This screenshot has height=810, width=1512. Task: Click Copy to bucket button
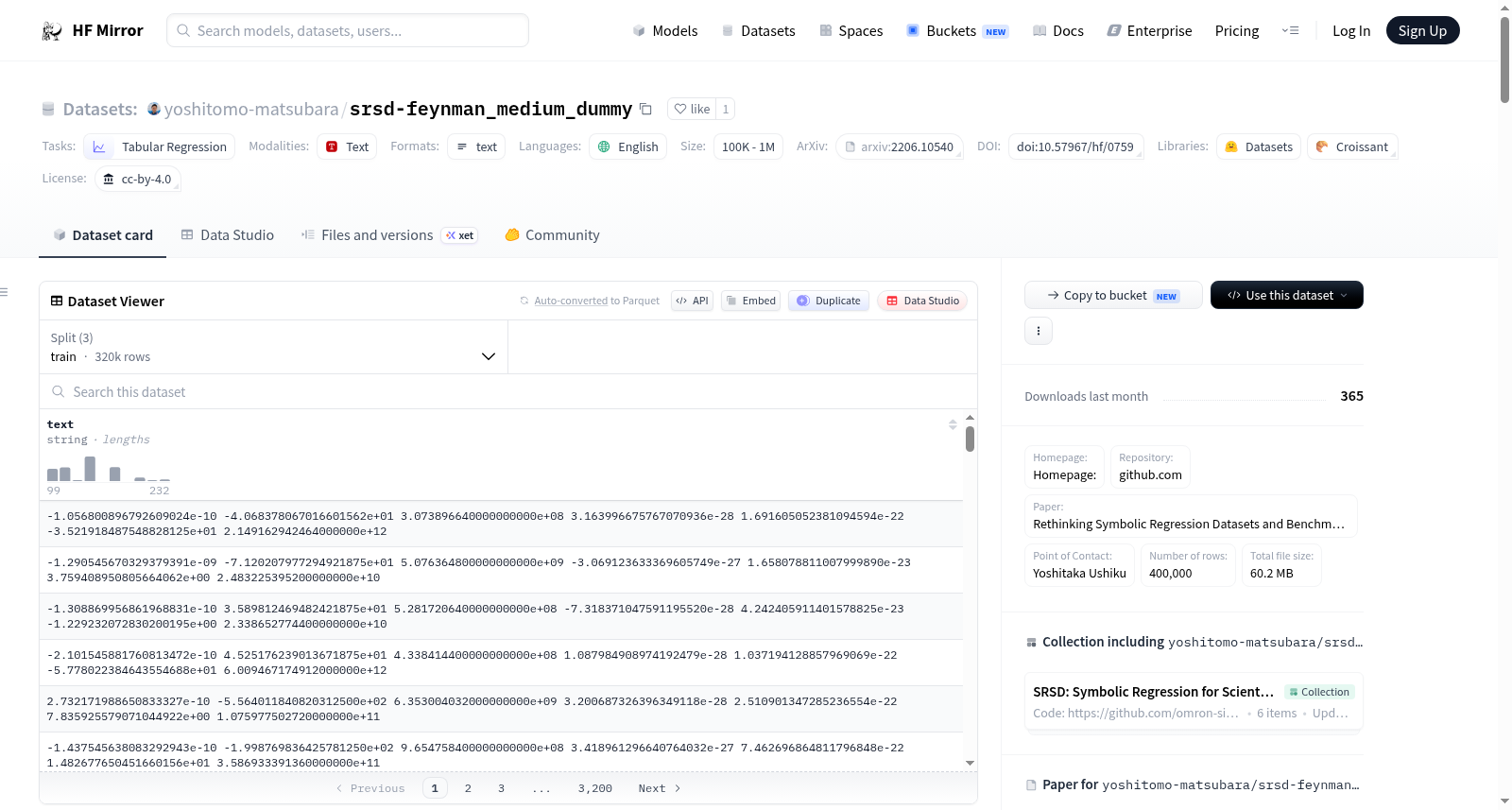pyautogui.click(x=1113, y=295)
